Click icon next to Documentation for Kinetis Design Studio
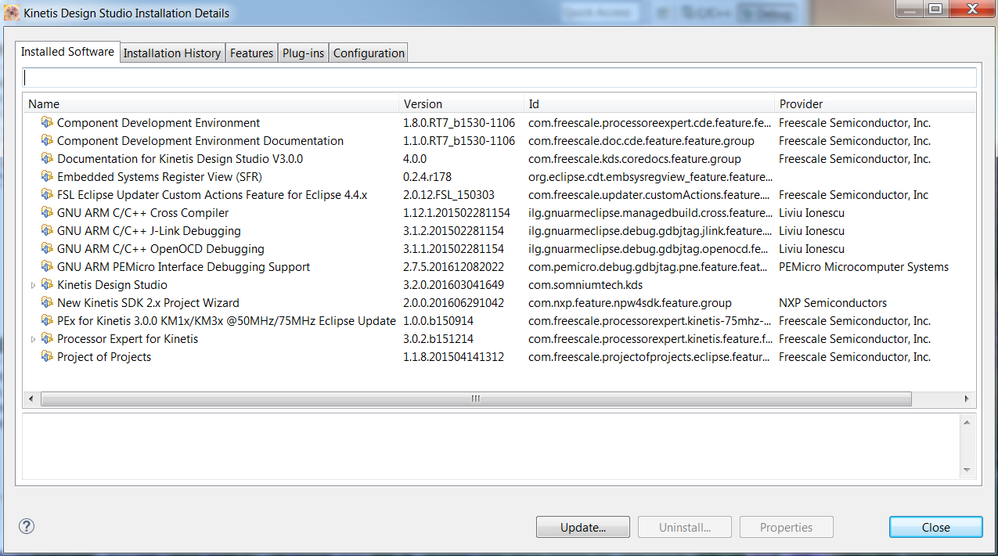Screen dimensions: 998x556 point(46,158)
